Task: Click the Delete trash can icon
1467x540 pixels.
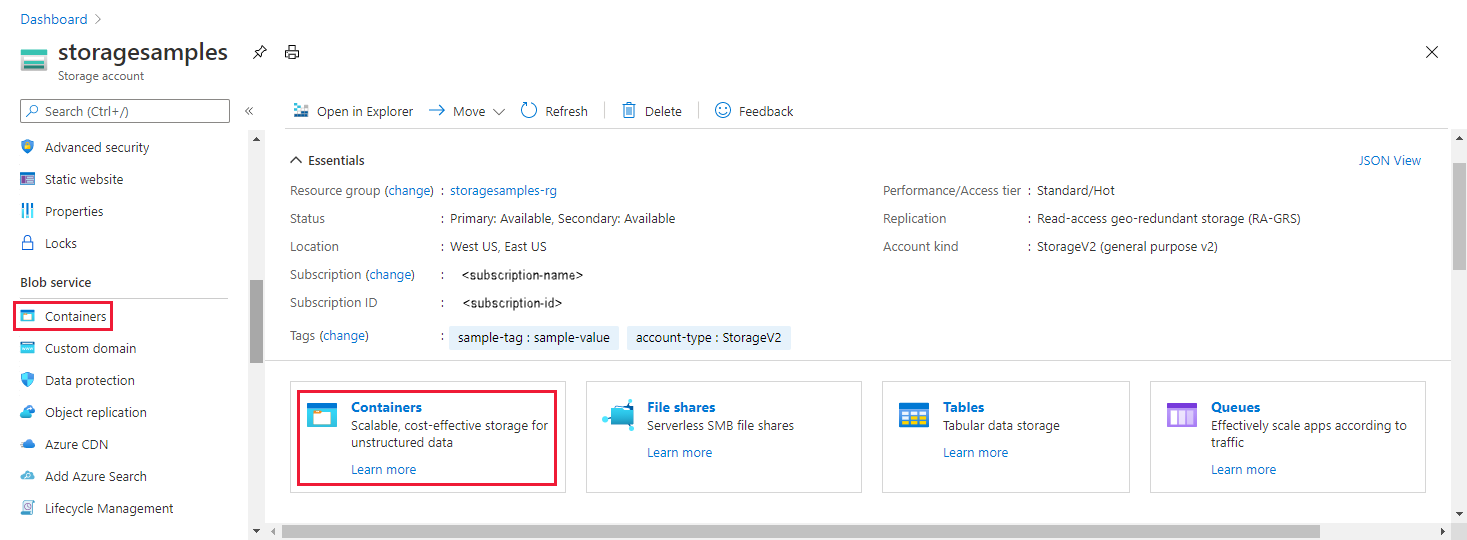Action: click(629, 110)
